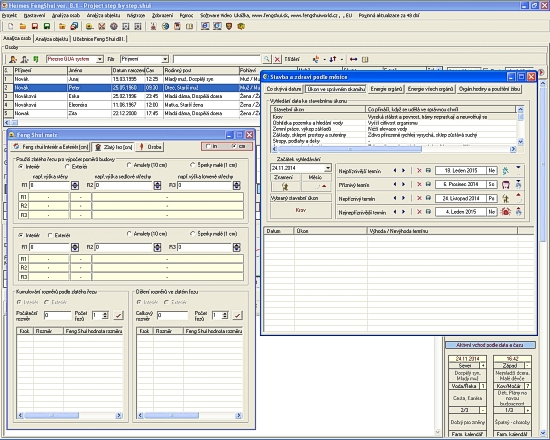The height and width of the screenshot is (440, 550).
Task: Click the red checkmark next to Počáteční rozměr
Action: pos(118,315)
